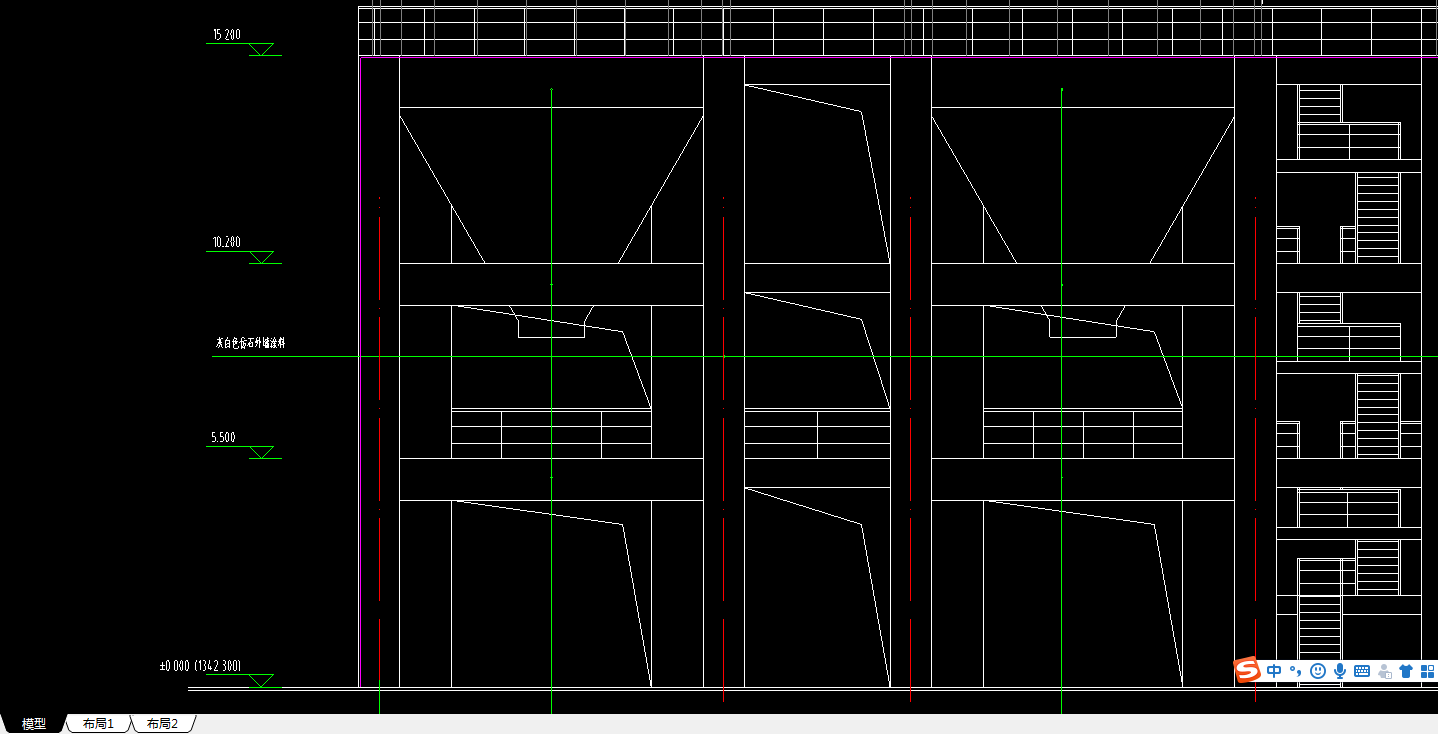Select the green horizontal leader line
This screenshot has width=1438, height=734.
click(x=825, y=356)
